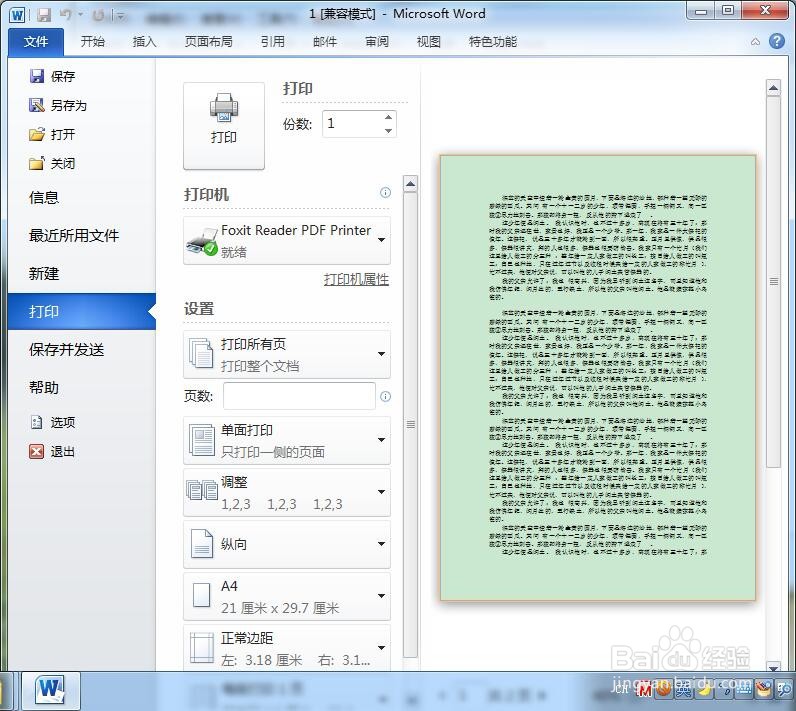Image resolution: width=796 pixels, height=711 pixels.
Task: Select Print (打印) in backstage menu
Action: pos(82,312)
